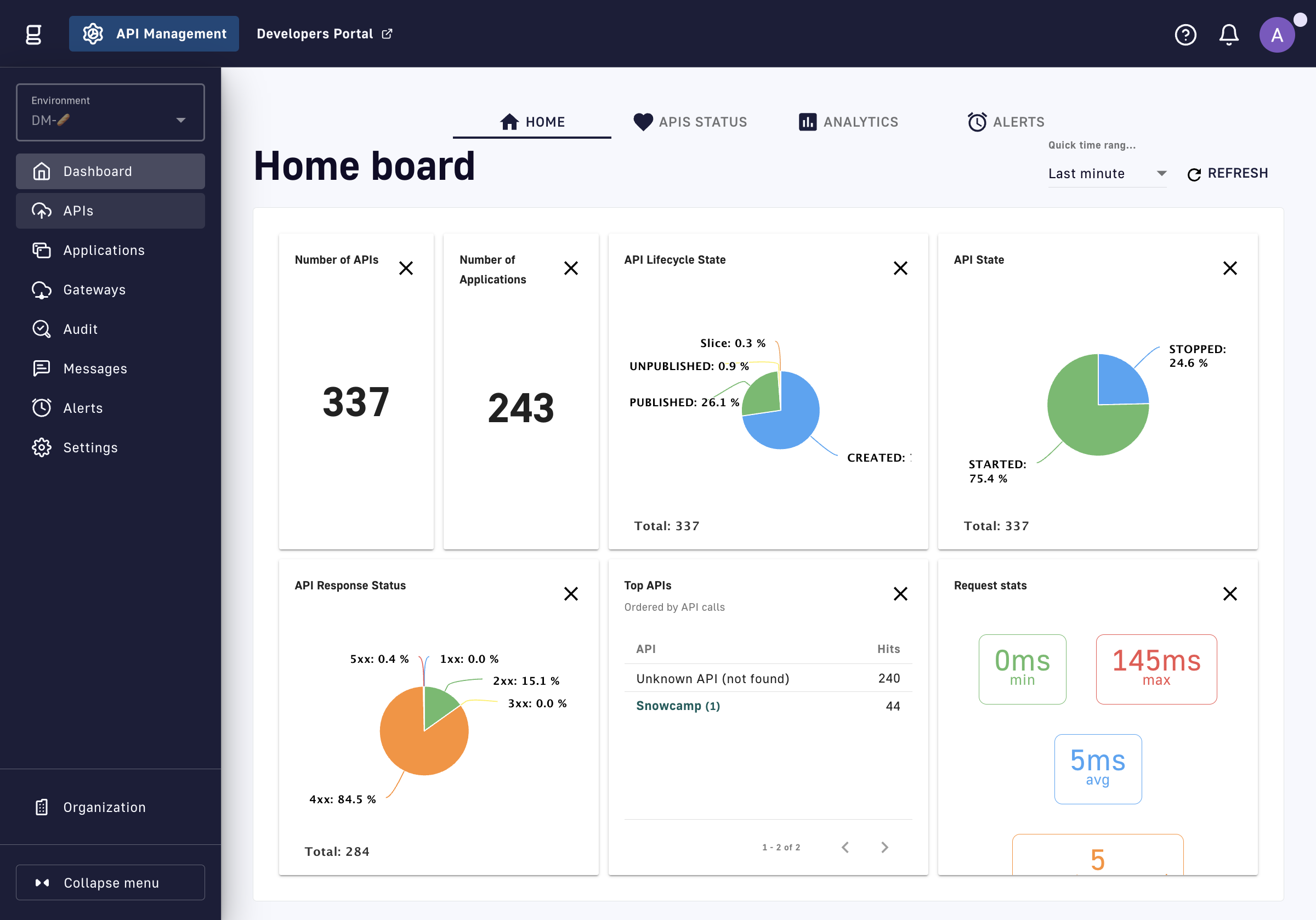Viewport: 1316px width, 920px height.
Task: Open the user avatar menu
Action: pyautogui.click(x=1277, y=35)
